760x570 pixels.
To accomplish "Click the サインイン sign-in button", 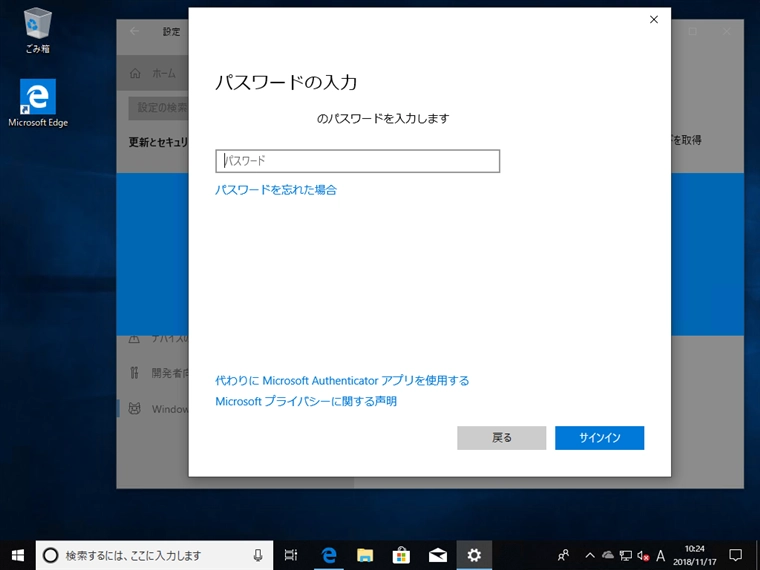I will (x=600, y=438).
